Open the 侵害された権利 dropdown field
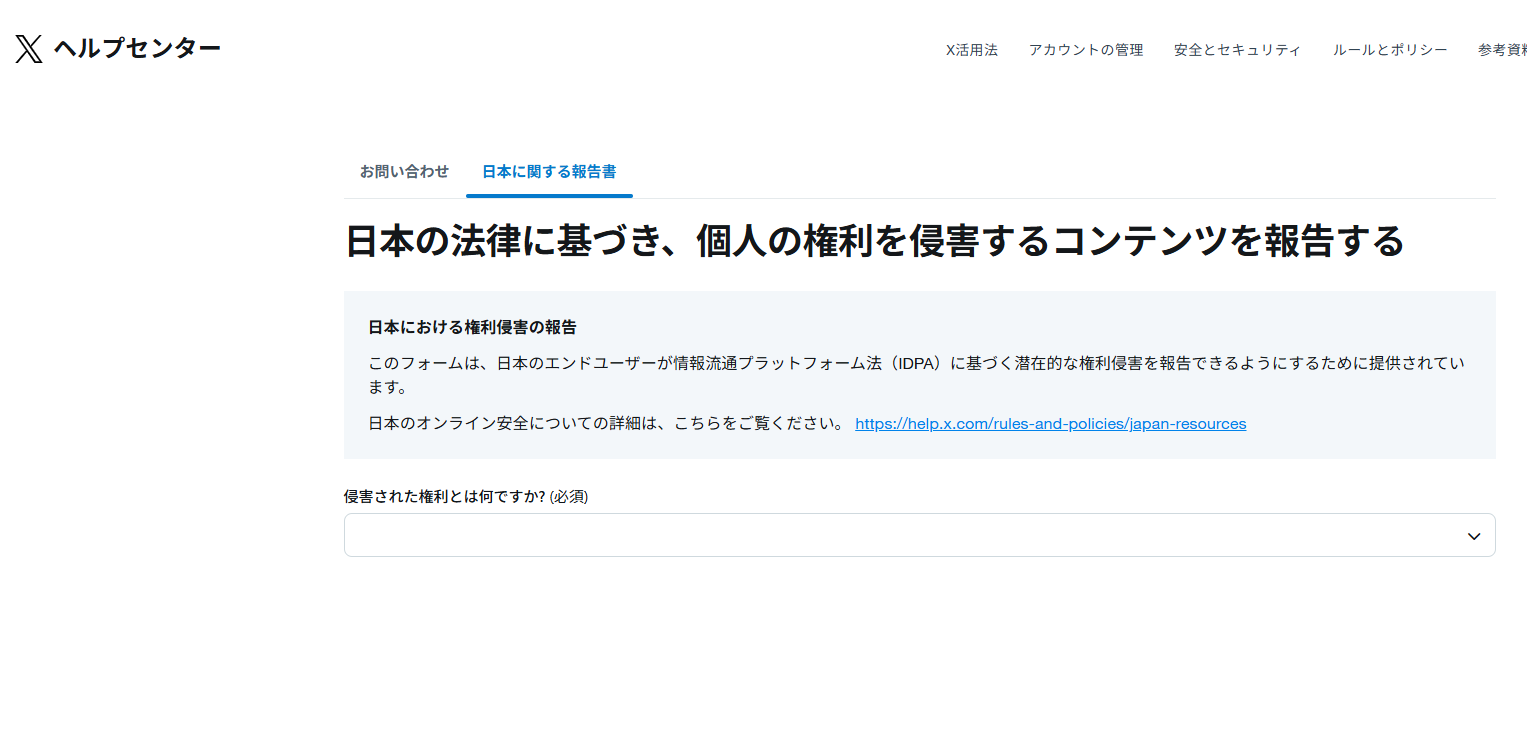The image size is (1527, 755). (x=900, y=535)
